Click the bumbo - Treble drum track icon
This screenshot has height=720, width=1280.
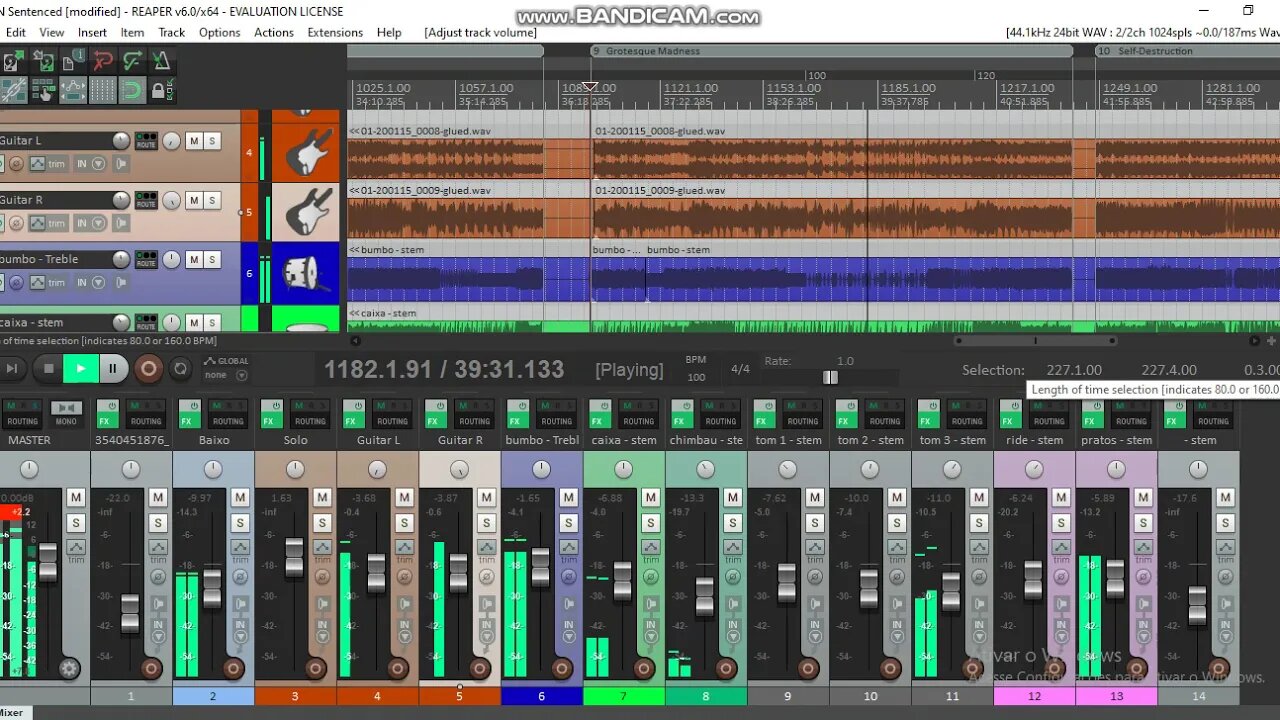tap(306, 271)
